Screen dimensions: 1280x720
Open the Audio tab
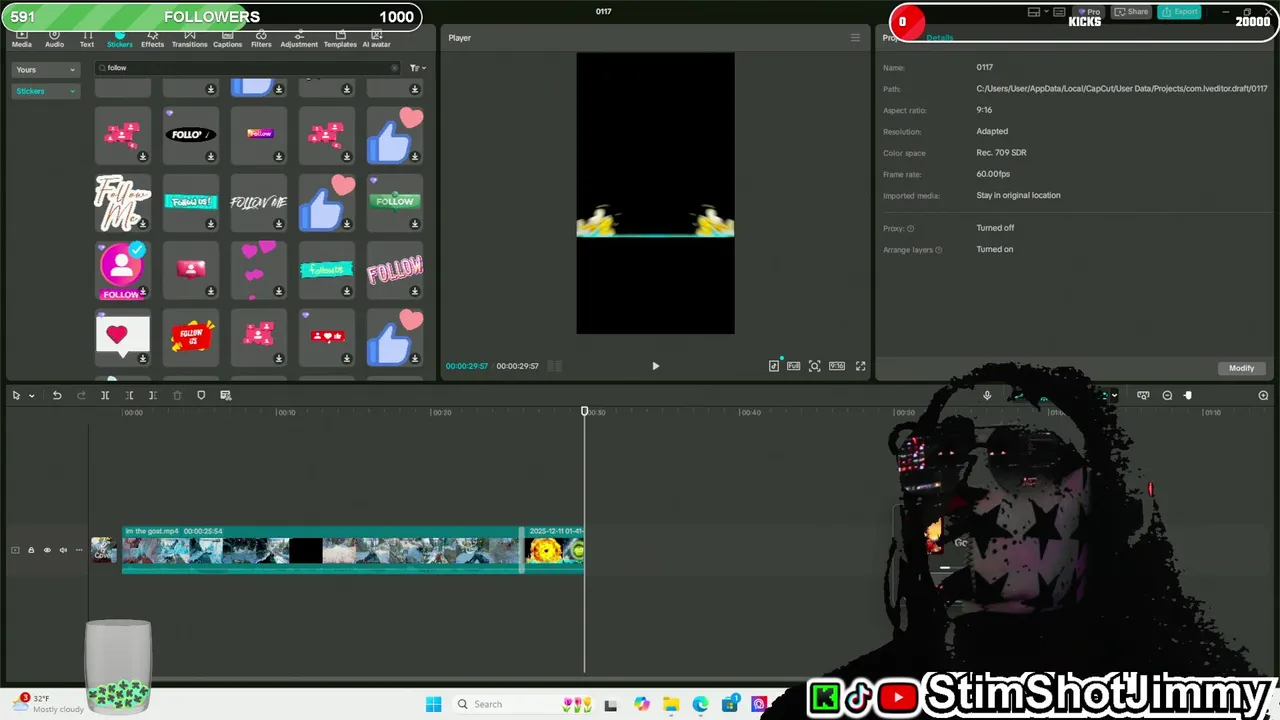(54, 39)
